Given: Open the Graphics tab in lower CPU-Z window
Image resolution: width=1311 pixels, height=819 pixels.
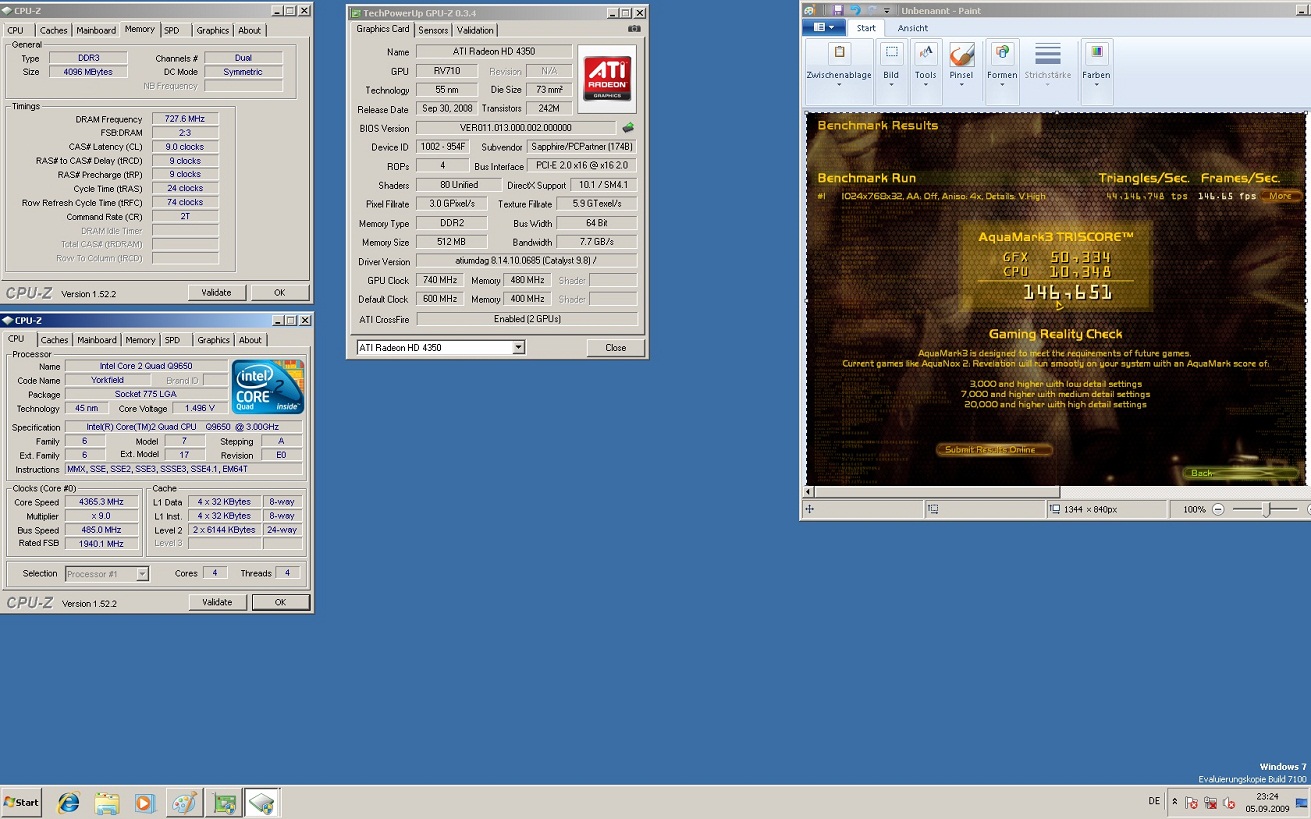Looking at the screenshot, I should [x=213, y=340].
